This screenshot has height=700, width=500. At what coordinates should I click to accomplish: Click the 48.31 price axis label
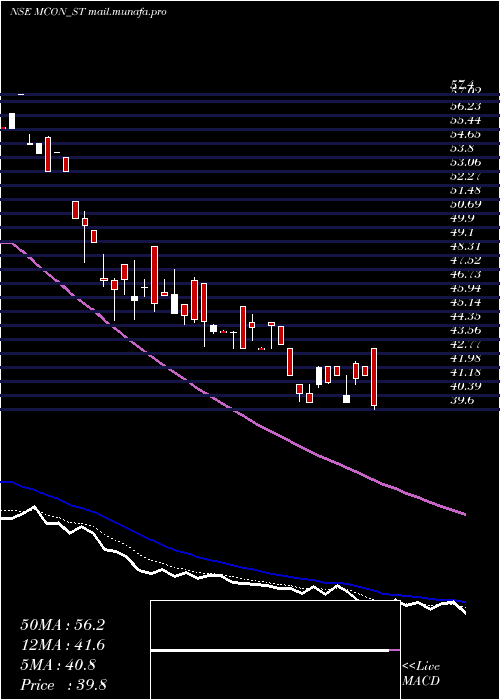point(466,246)
